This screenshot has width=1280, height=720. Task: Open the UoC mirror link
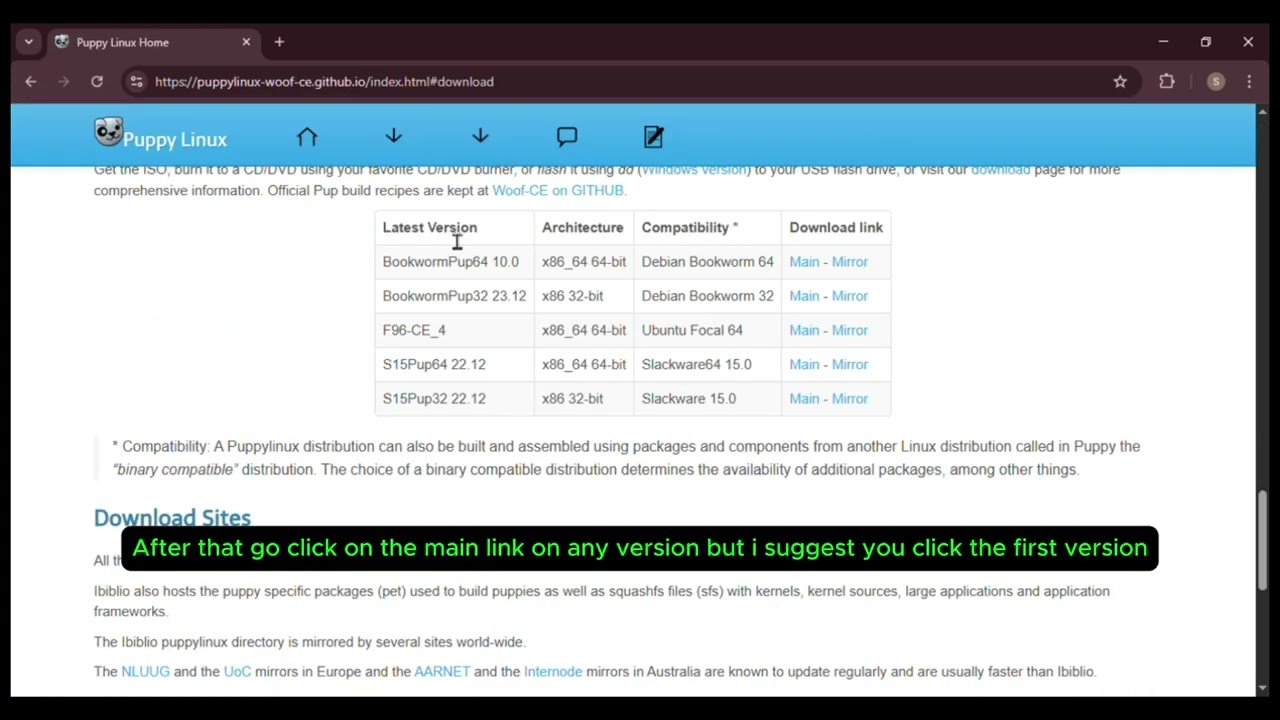[x=237, y=672]
